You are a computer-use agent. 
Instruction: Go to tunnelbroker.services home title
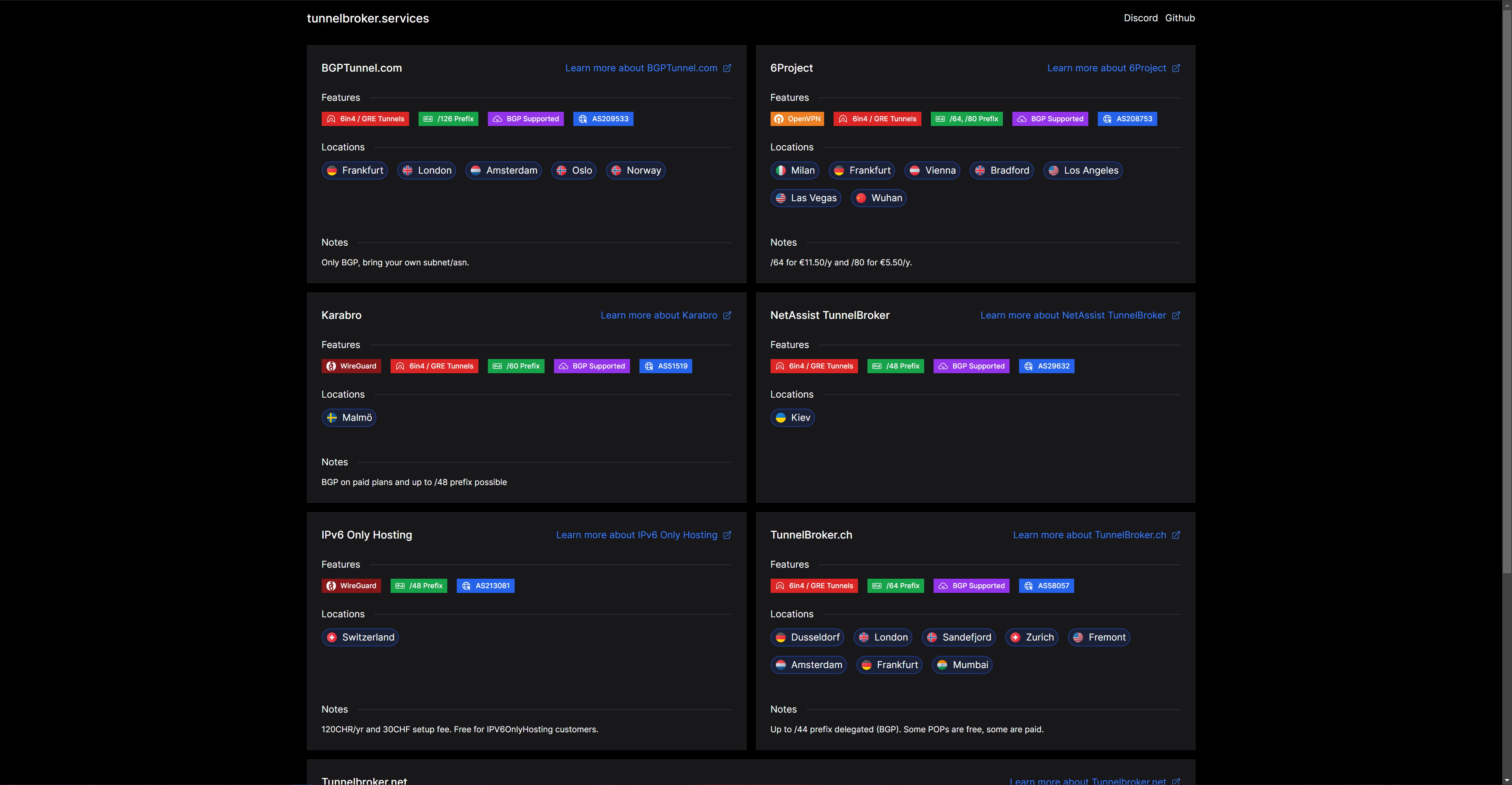368,18
